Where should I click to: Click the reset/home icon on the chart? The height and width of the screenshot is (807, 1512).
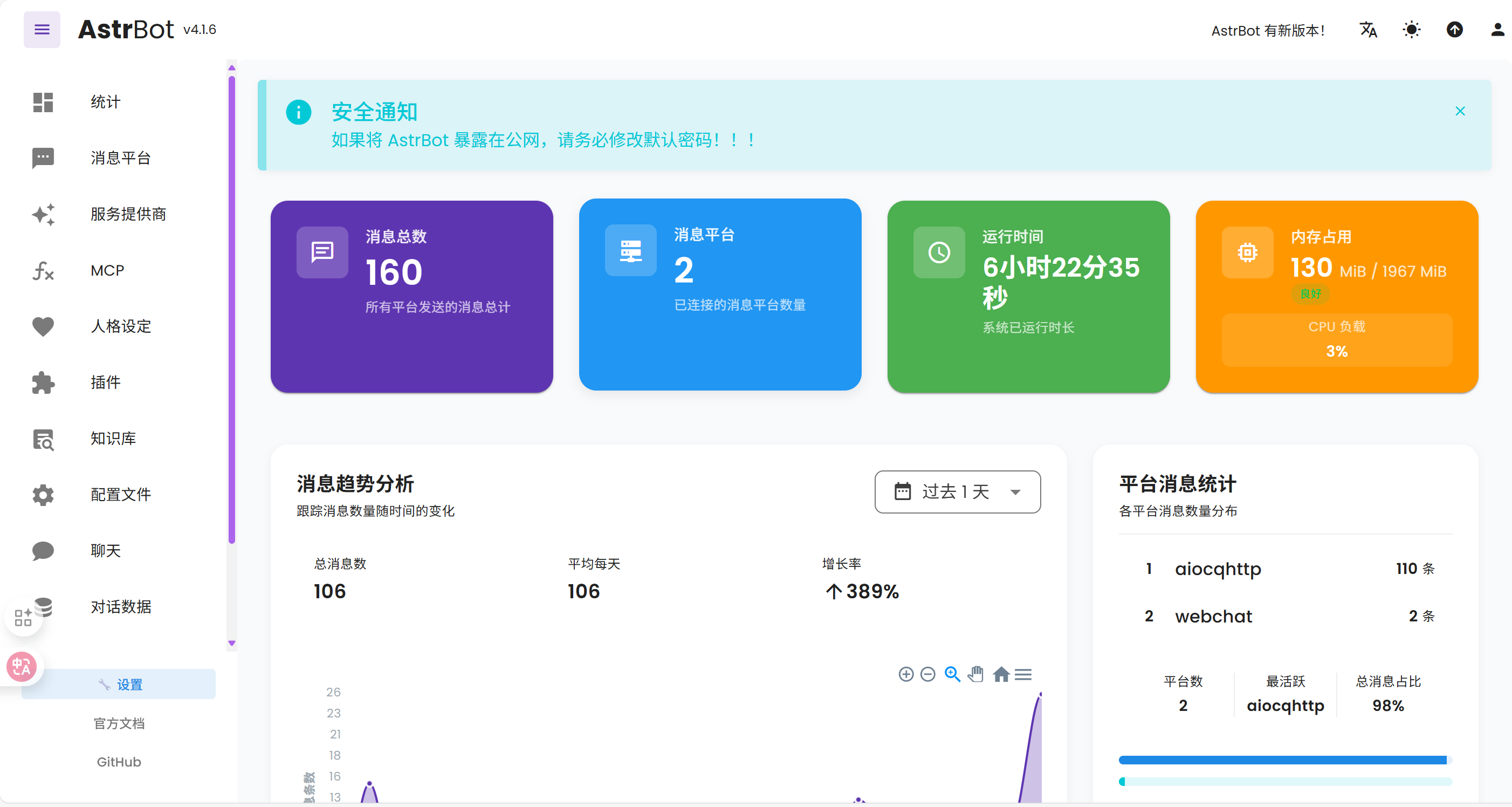click(x=1001, y=674)
